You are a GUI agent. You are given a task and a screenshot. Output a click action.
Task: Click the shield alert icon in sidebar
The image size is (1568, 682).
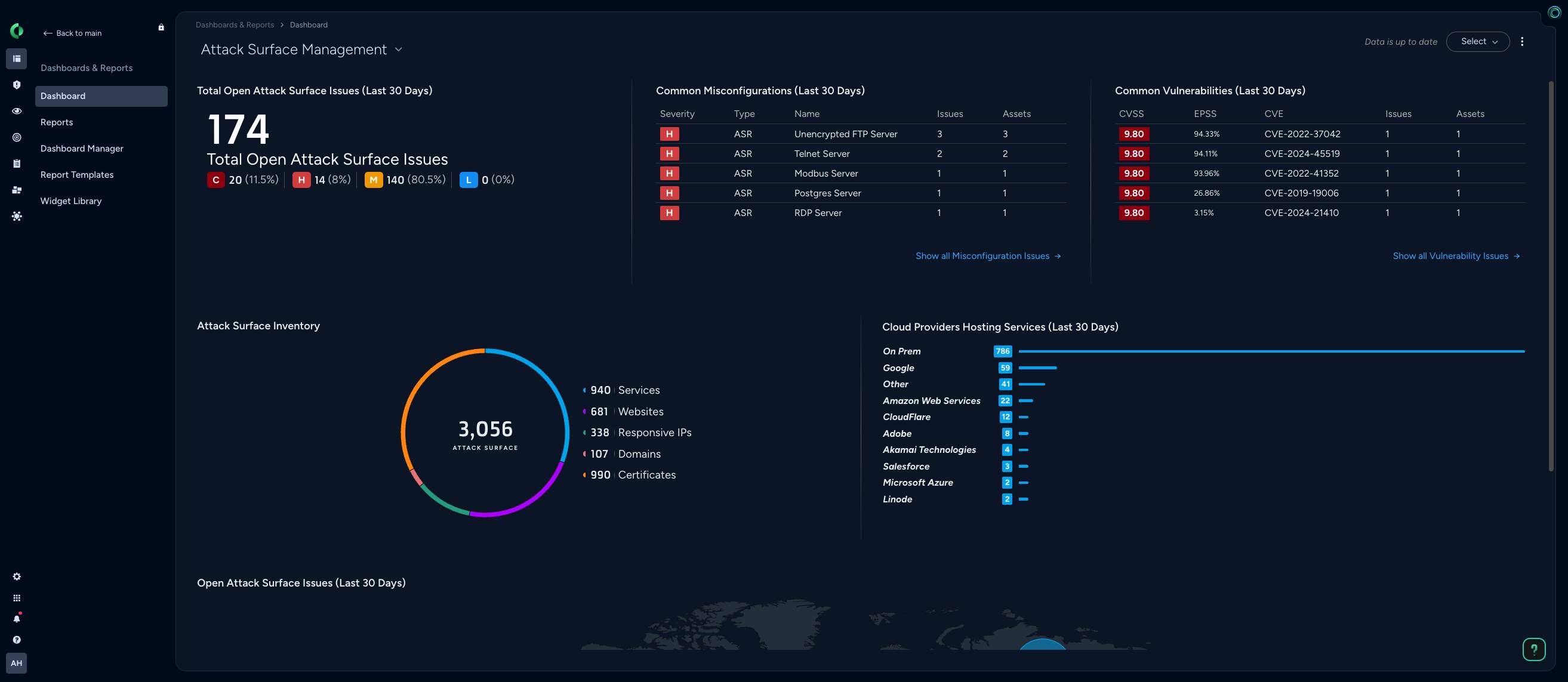pyautogui.click(x=17, y=85)
